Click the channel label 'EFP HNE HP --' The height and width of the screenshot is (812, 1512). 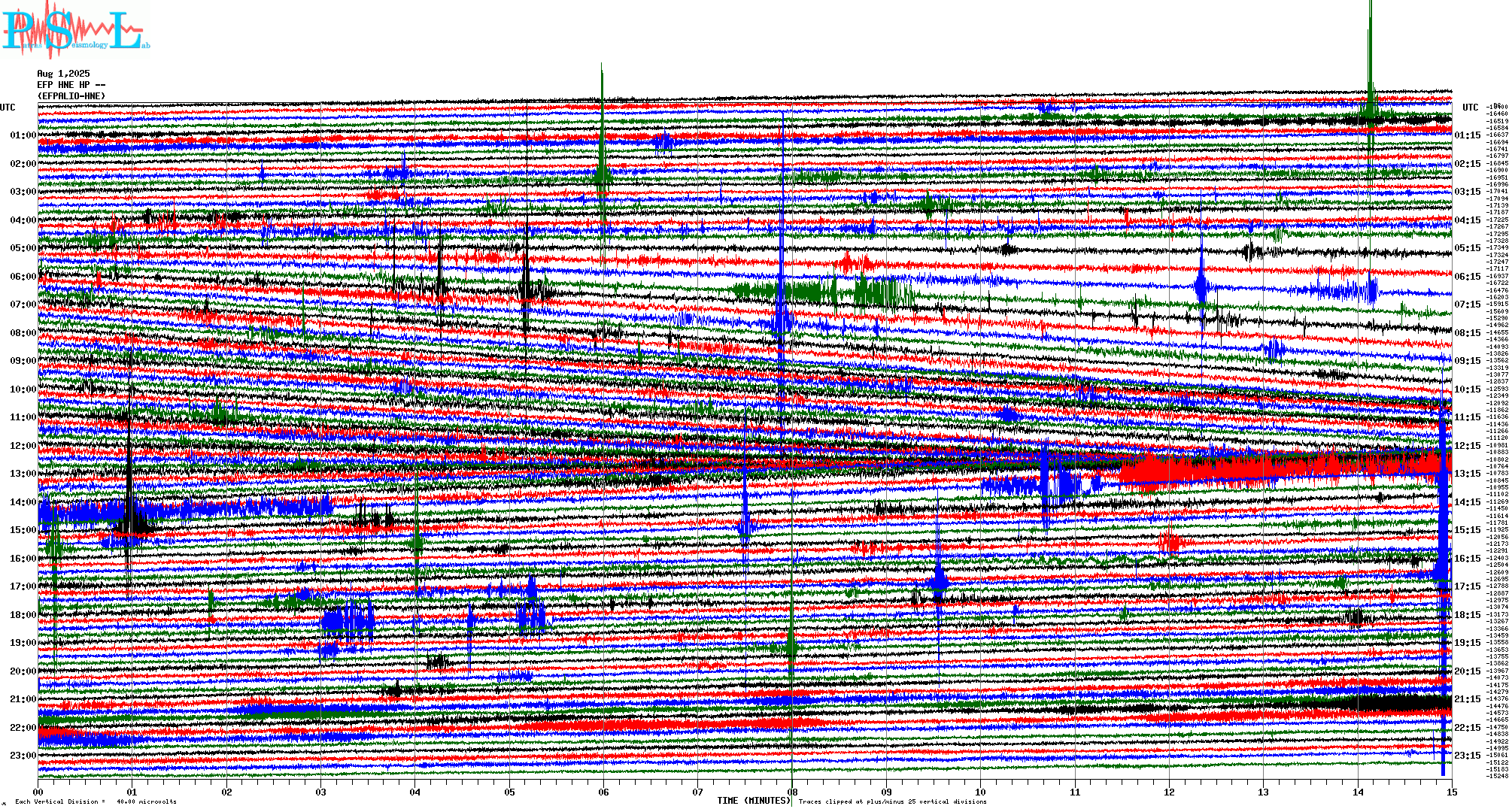71,85
